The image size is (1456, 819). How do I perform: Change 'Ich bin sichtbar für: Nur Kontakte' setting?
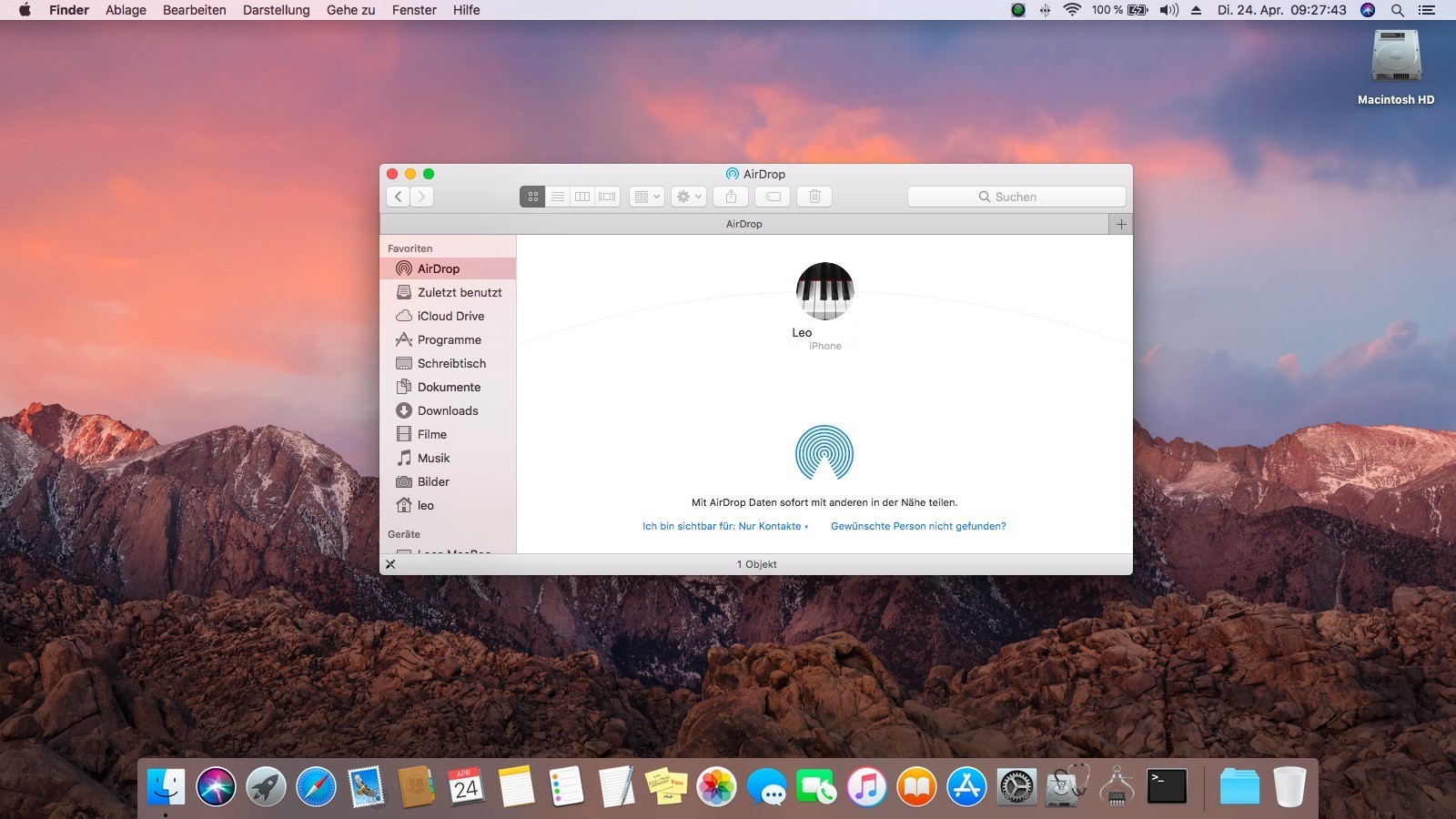725,526
